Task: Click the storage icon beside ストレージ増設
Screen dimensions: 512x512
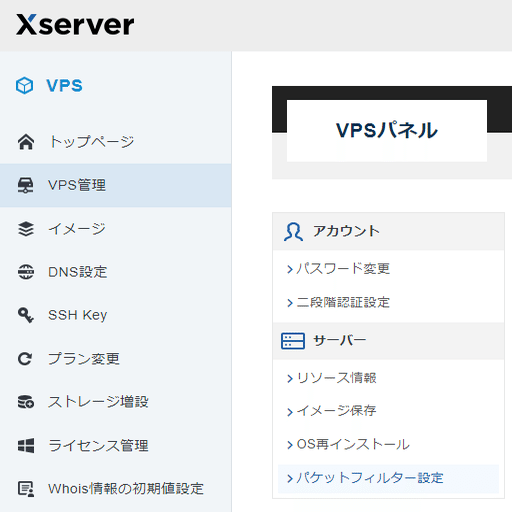Action: tap(26, 402)
